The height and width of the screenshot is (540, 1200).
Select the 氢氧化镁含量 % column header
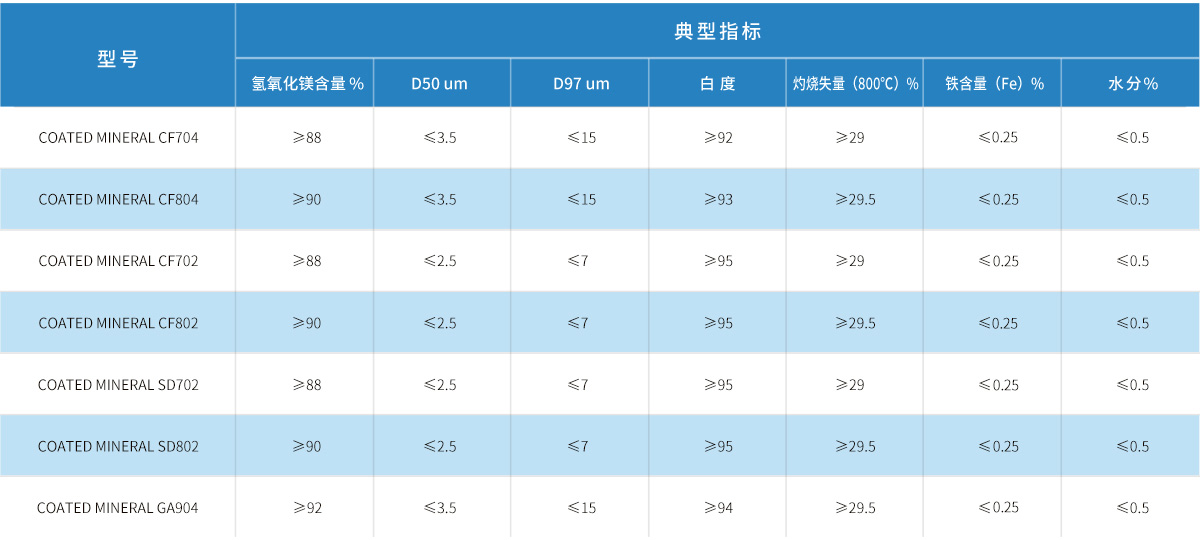coord(305,84)
